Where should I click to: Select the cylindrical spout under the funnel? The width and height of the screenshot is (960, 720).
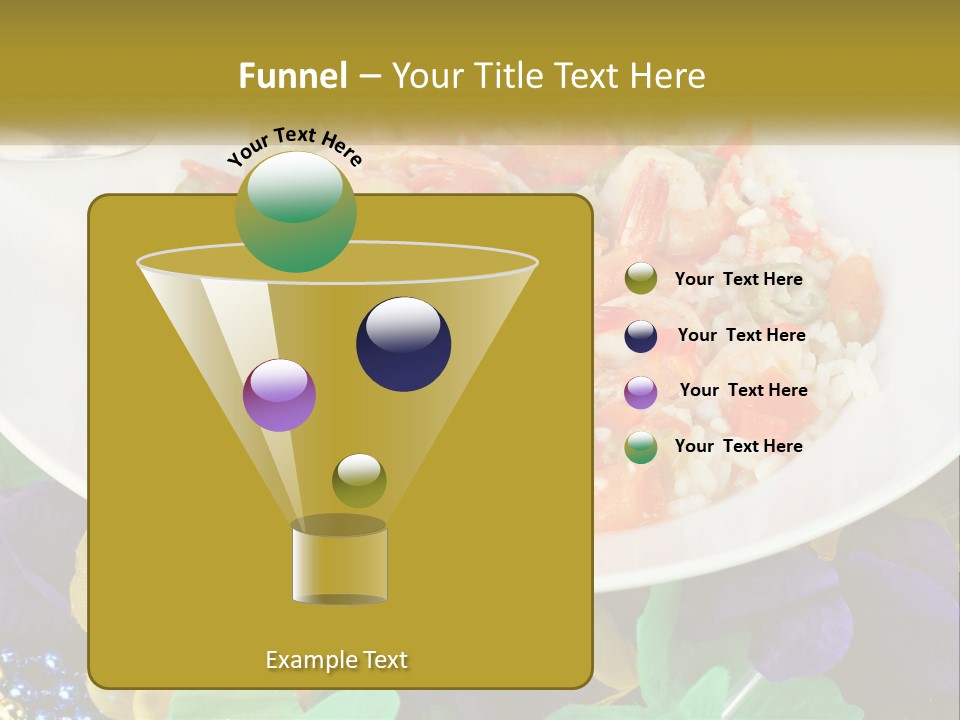coord(339,565)
